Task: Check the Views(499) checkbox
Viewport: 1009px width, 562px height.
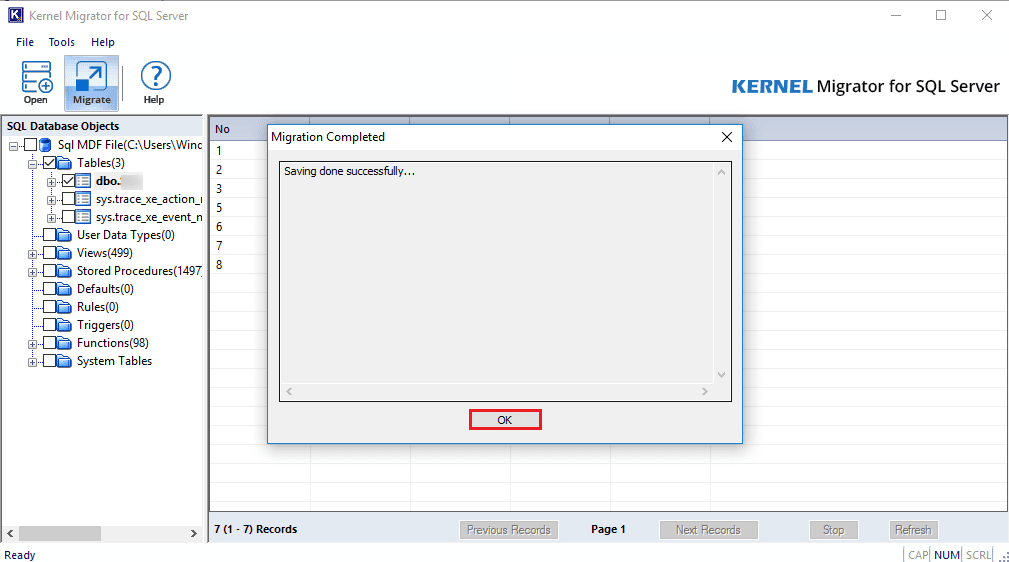Action: coord(50,253)
